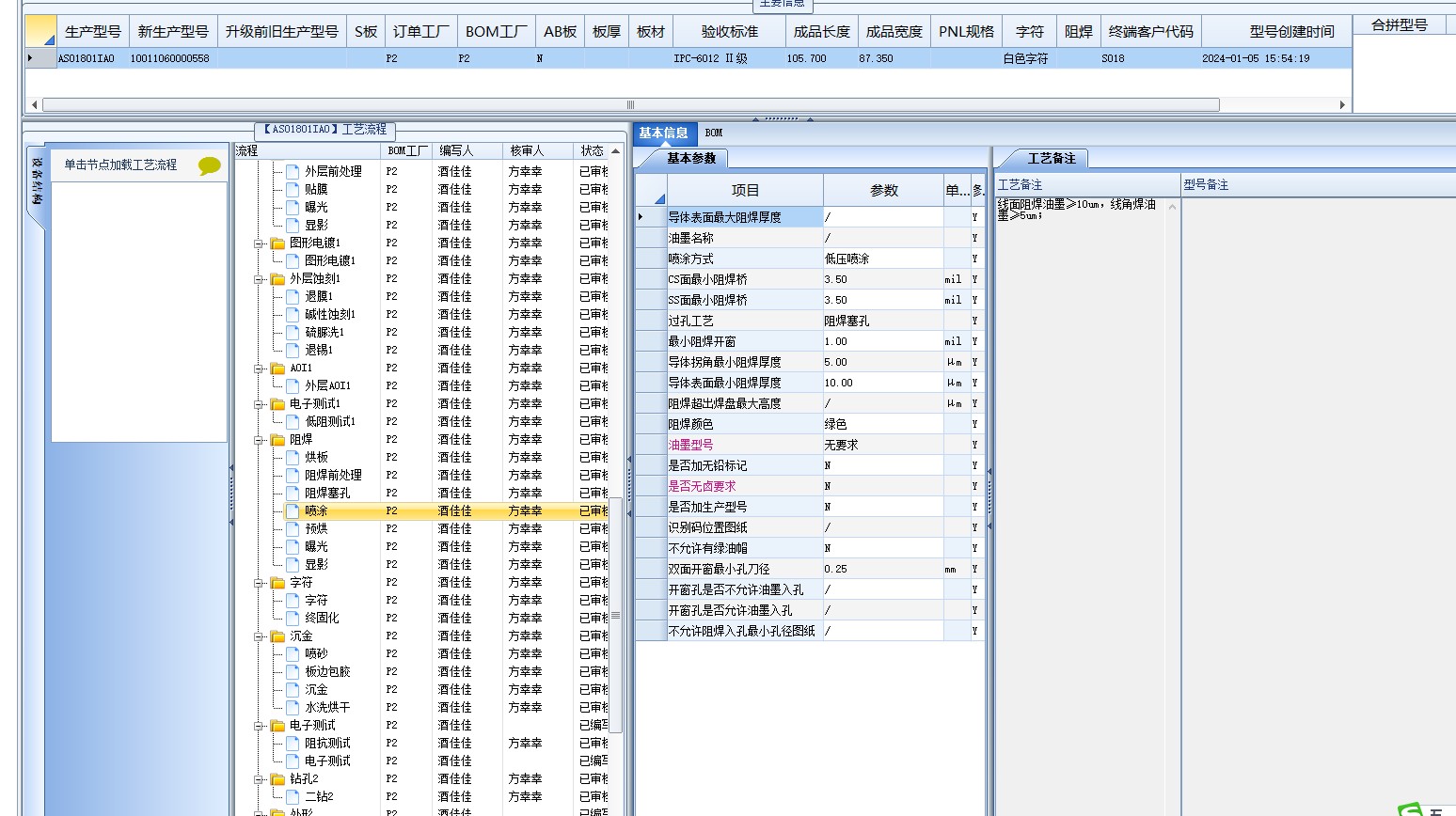Click the 终端客户代码 column header
The image size is (1456, 816).
pyautogui.click(x=1150, y=31)
